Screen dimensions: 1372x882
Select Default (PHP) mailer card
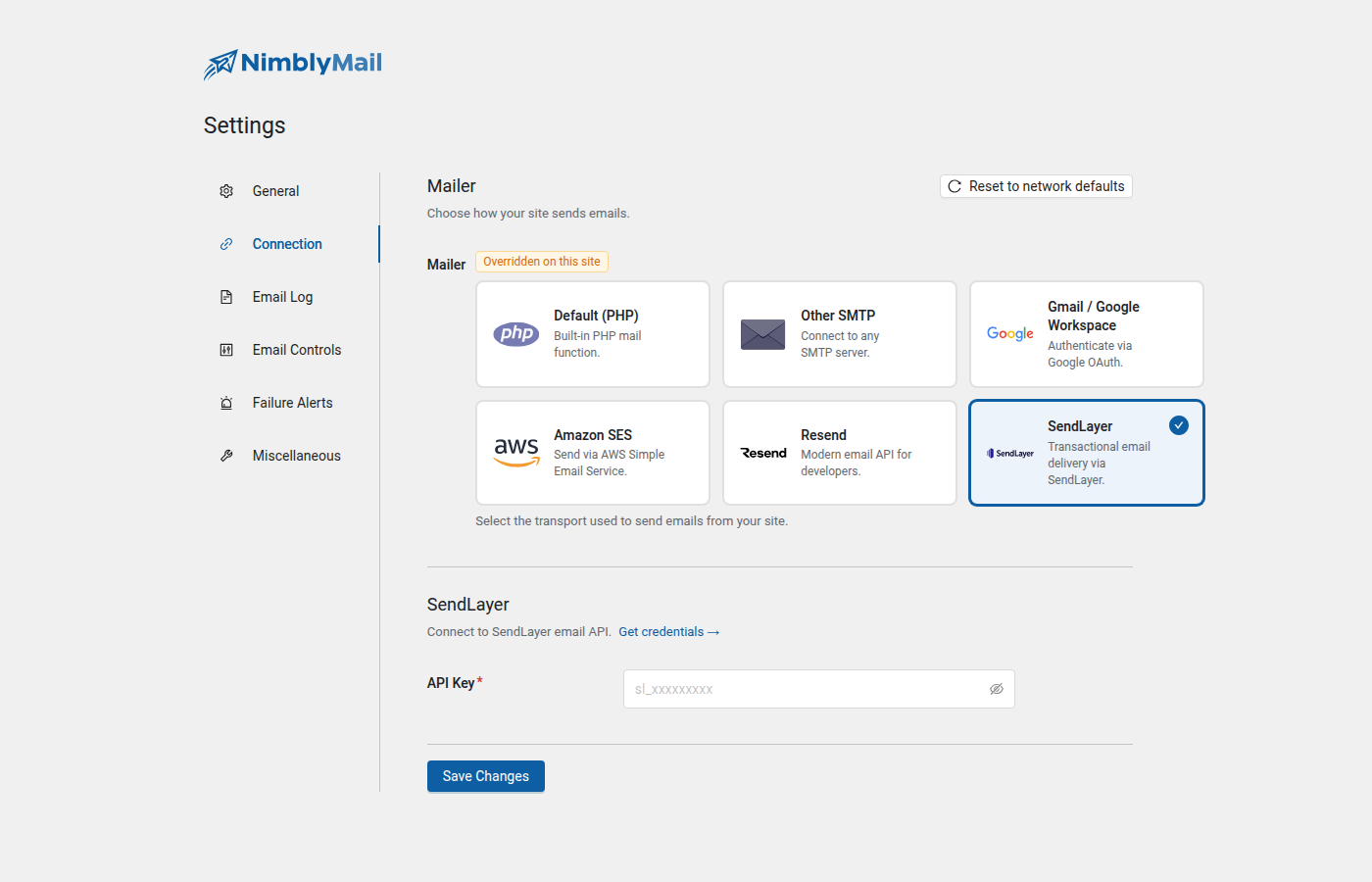[x=593, y=334]
